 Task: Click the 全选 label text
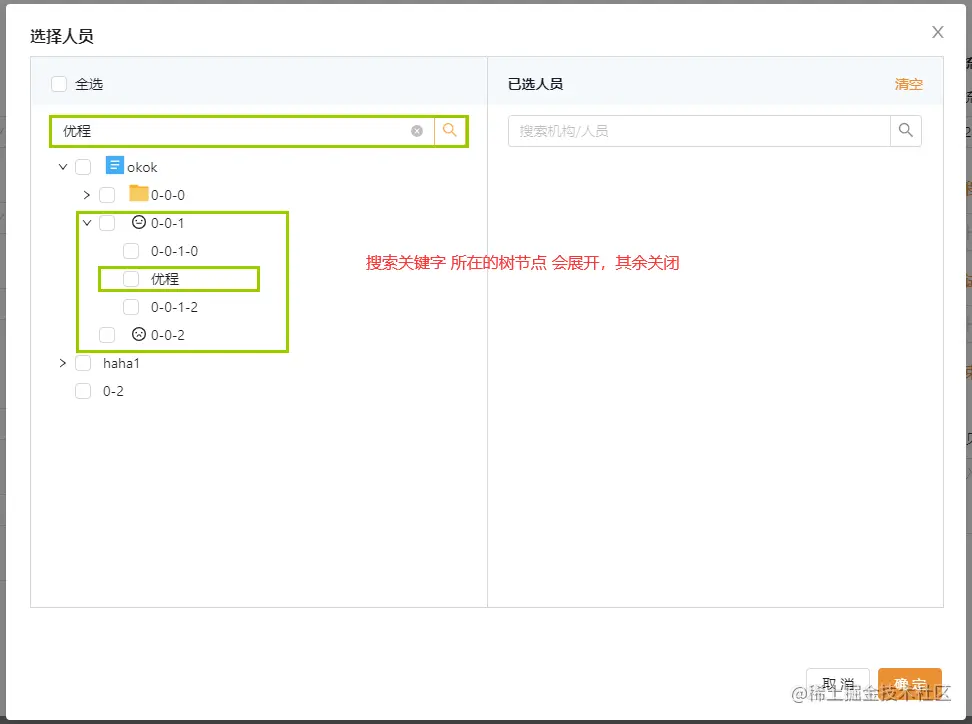click(x=89, y=84)
